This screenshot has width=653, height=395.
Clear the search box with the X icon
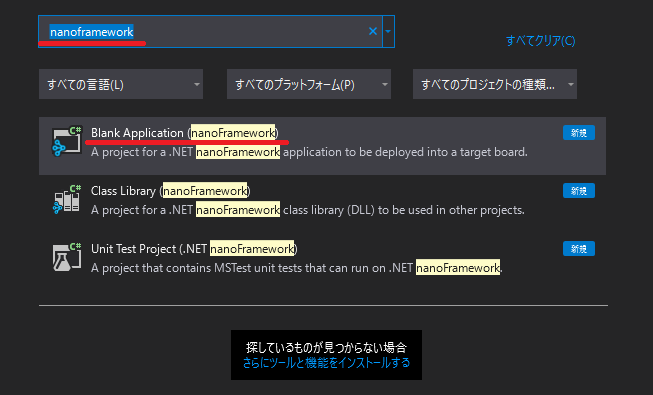click(373, 31)
